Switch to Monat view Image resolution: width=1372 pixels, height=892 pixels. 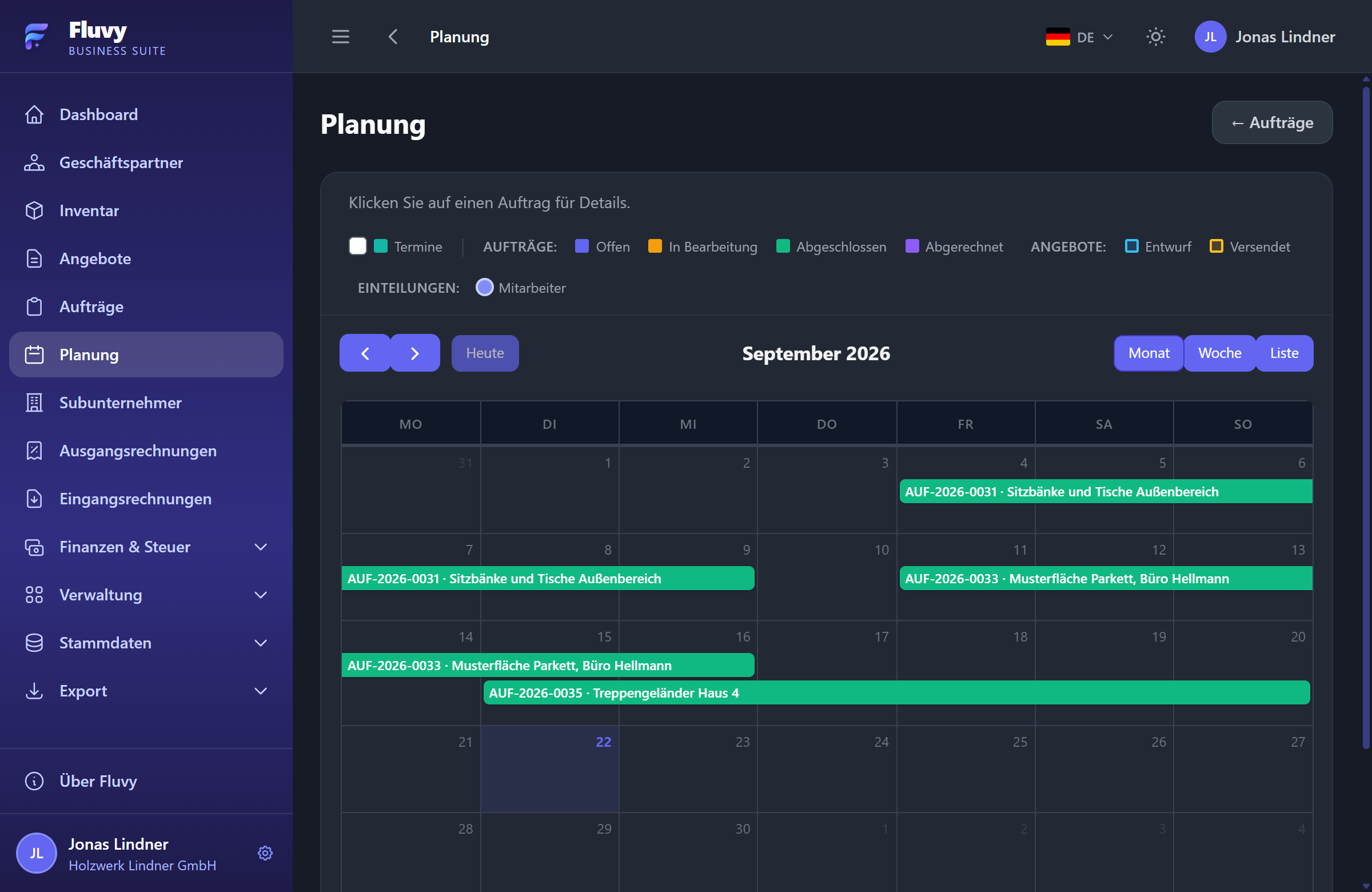(1148, 353)
